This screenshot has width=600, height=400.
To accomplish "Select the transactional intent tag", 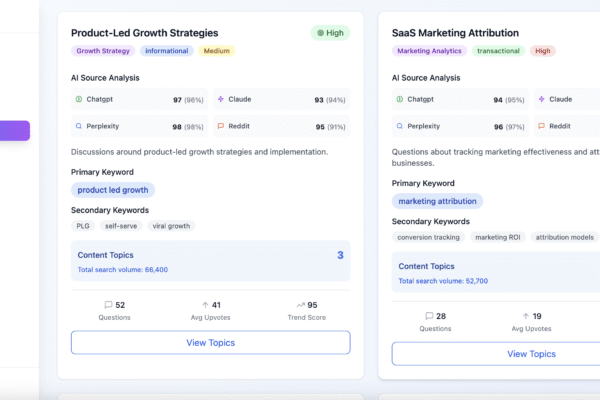I will [x=498, y=51].
